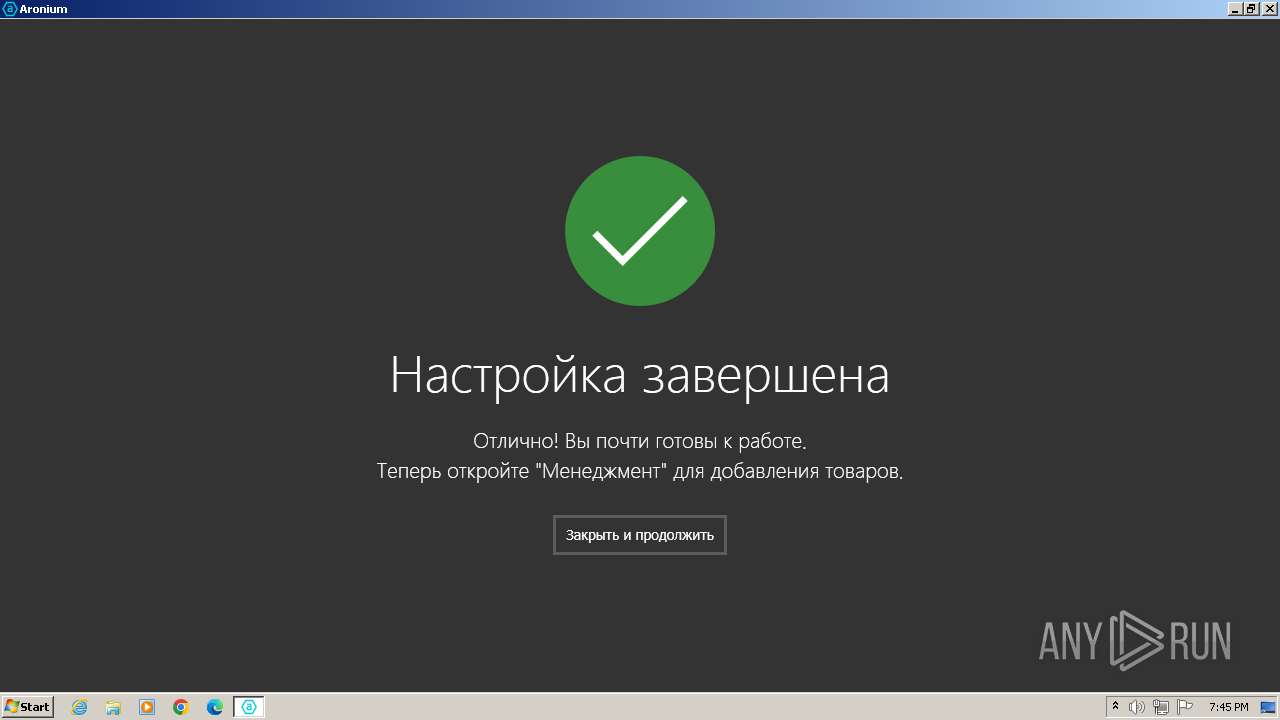Open the volume speaker tray icon
Viewport: 1280px width, 720px height.
pyautogui.click(x=1137, y=707)
